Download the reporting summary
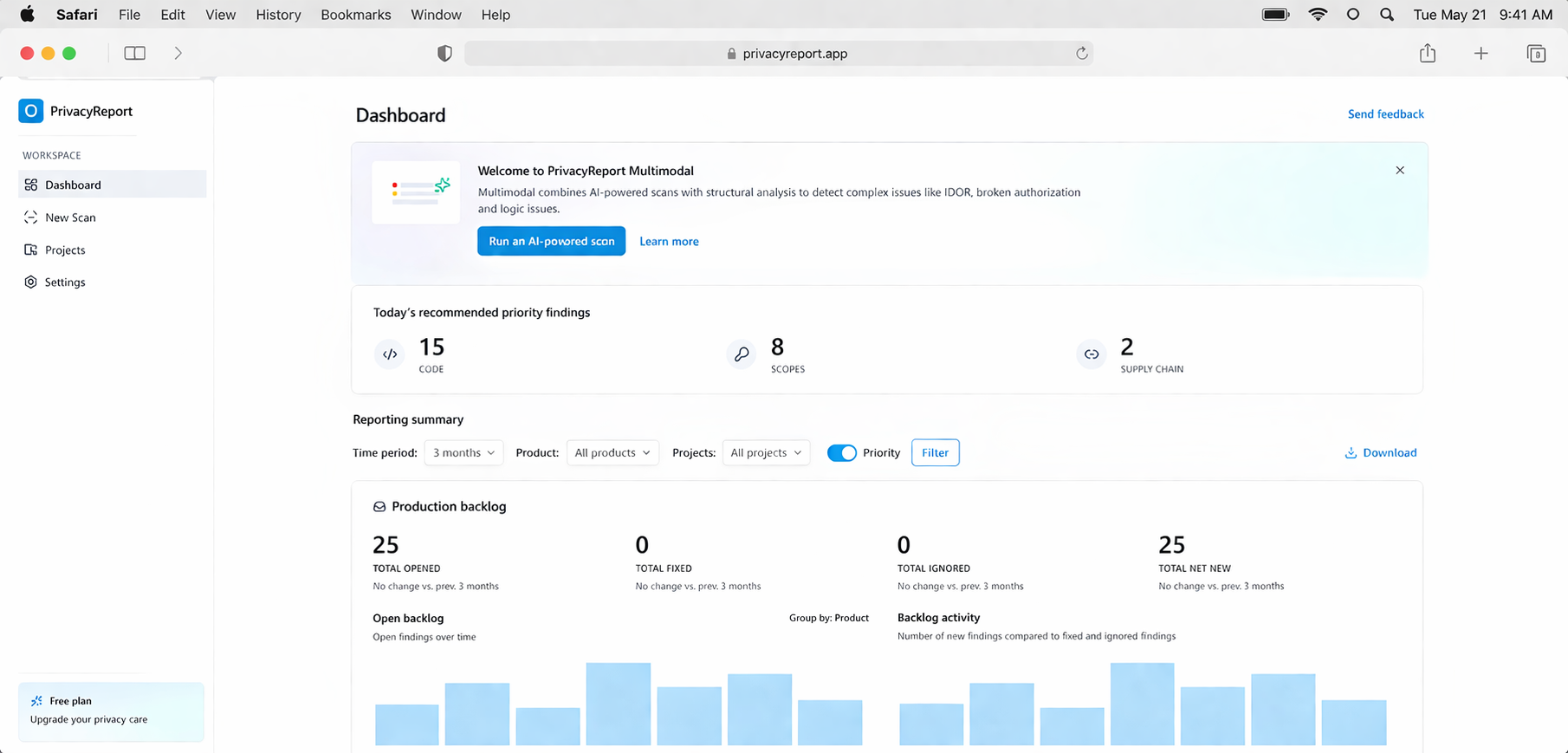Screen dimensions: 1568x753 click(x=1381, y=452)
